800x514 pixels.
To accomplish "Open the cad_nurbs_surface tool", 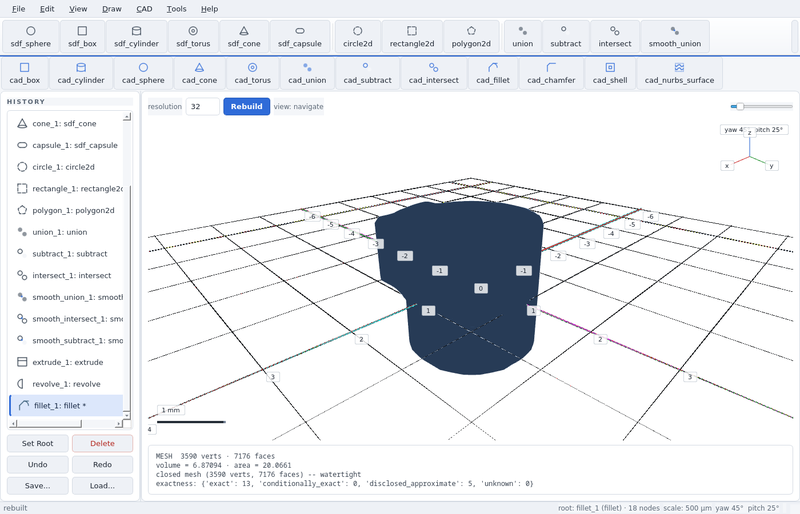I will (679, 73).
